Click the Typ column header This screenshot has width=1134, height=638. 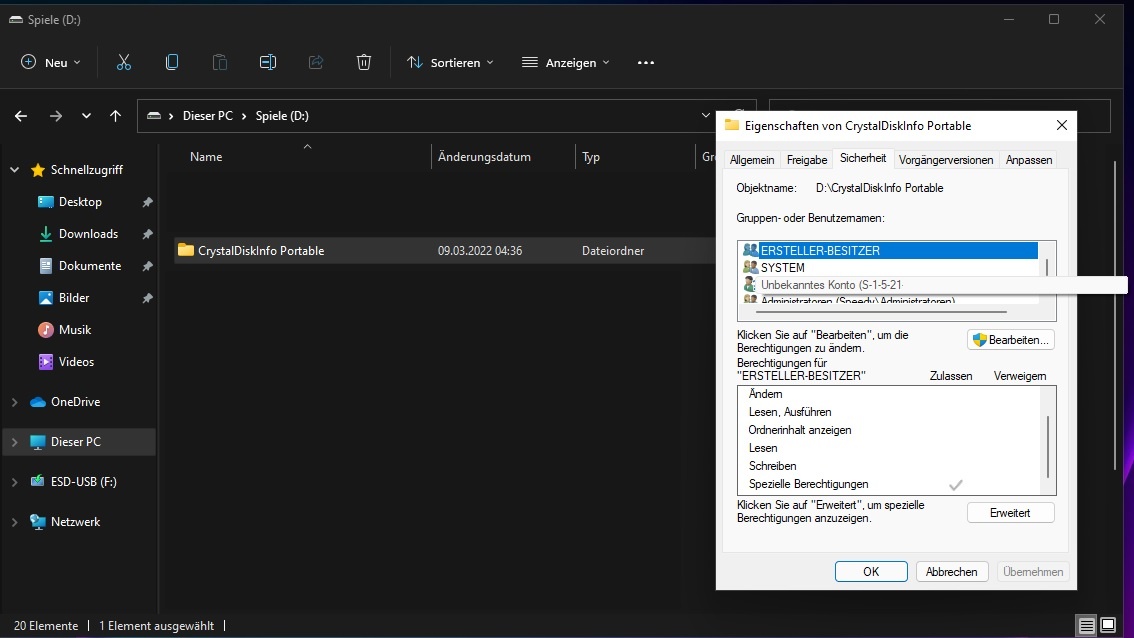tap(591, 157)
